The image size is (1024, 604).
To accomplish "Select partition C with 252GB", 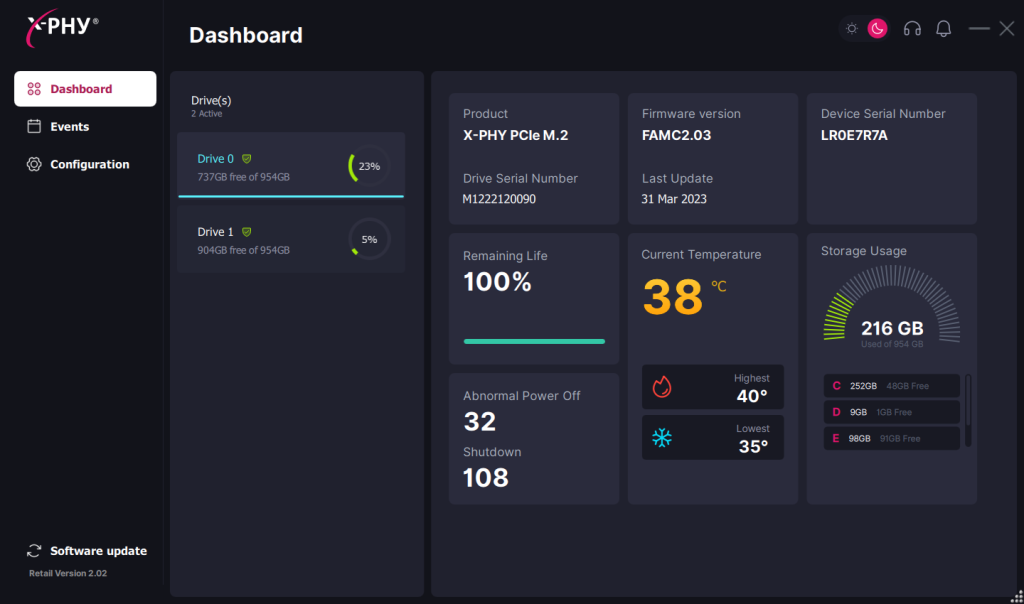I will (x=890, y=386).
